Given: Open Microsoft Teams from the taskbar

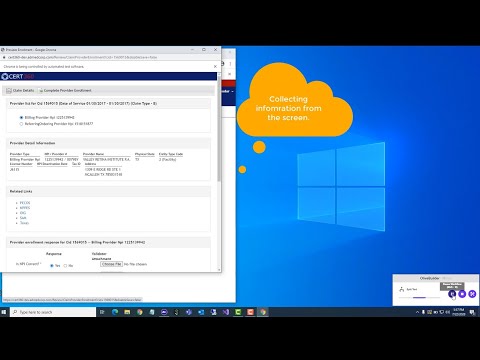Looking at the screenshot, I should pyautogui.click(x=189, y=312).
